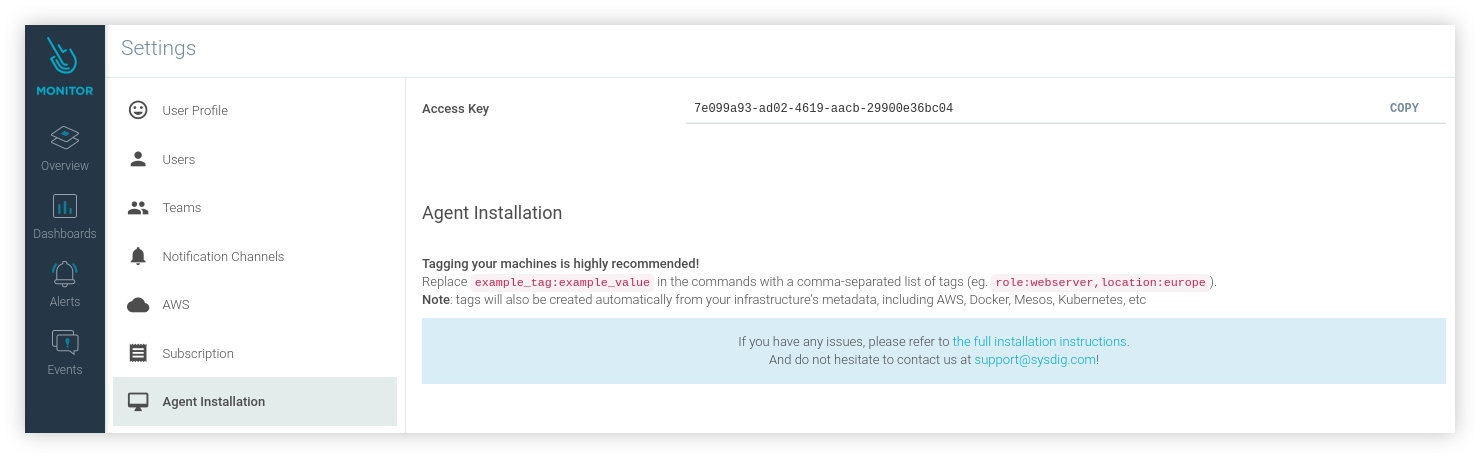Go to the AWS settings section
Viewport: 1480px width, 458px height.
click(176, 305)
